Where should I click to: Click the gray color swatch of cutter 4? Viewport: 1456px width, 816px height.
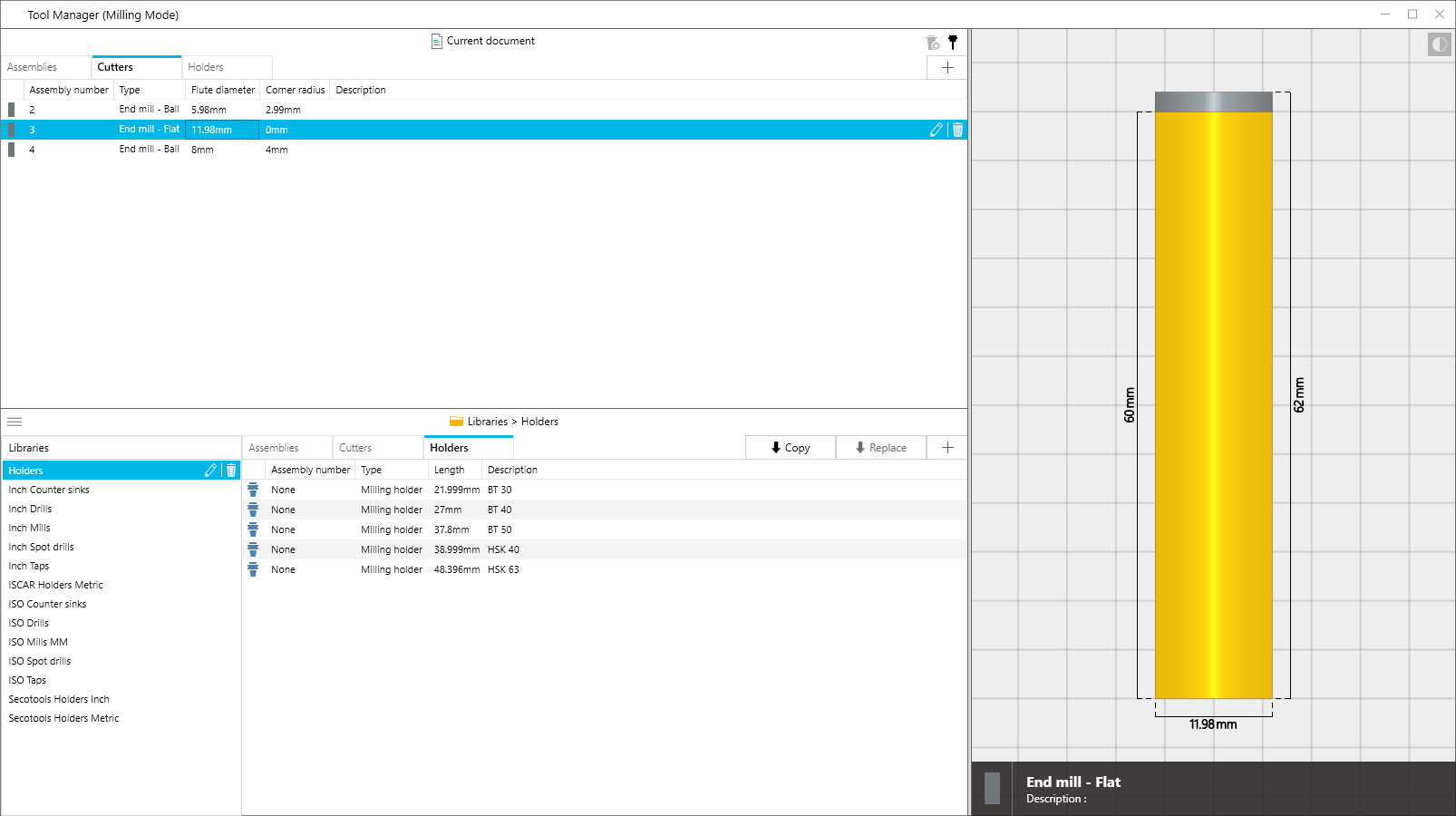pyautogui.click(x=11, y=150)
